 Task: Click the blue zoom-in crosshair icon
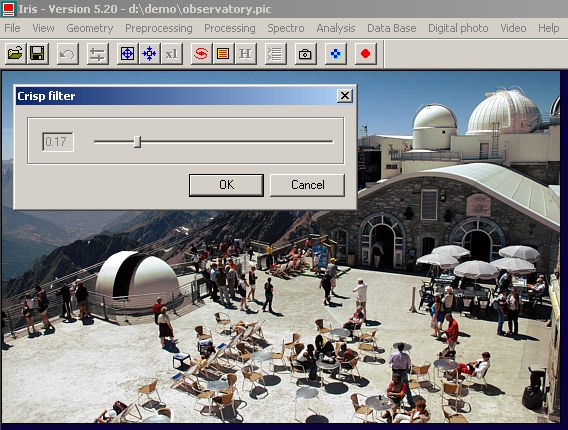128,54
